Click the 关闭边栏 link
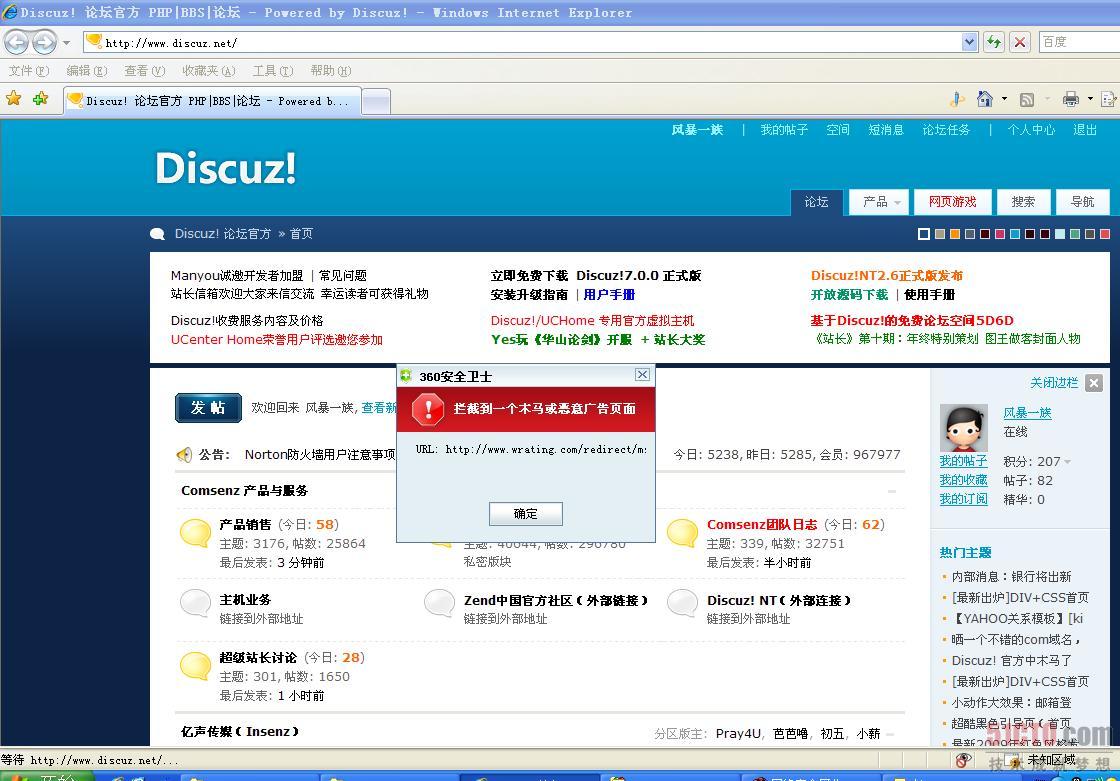Viewport: 1120px width, 781px height. coord(1054,383)
